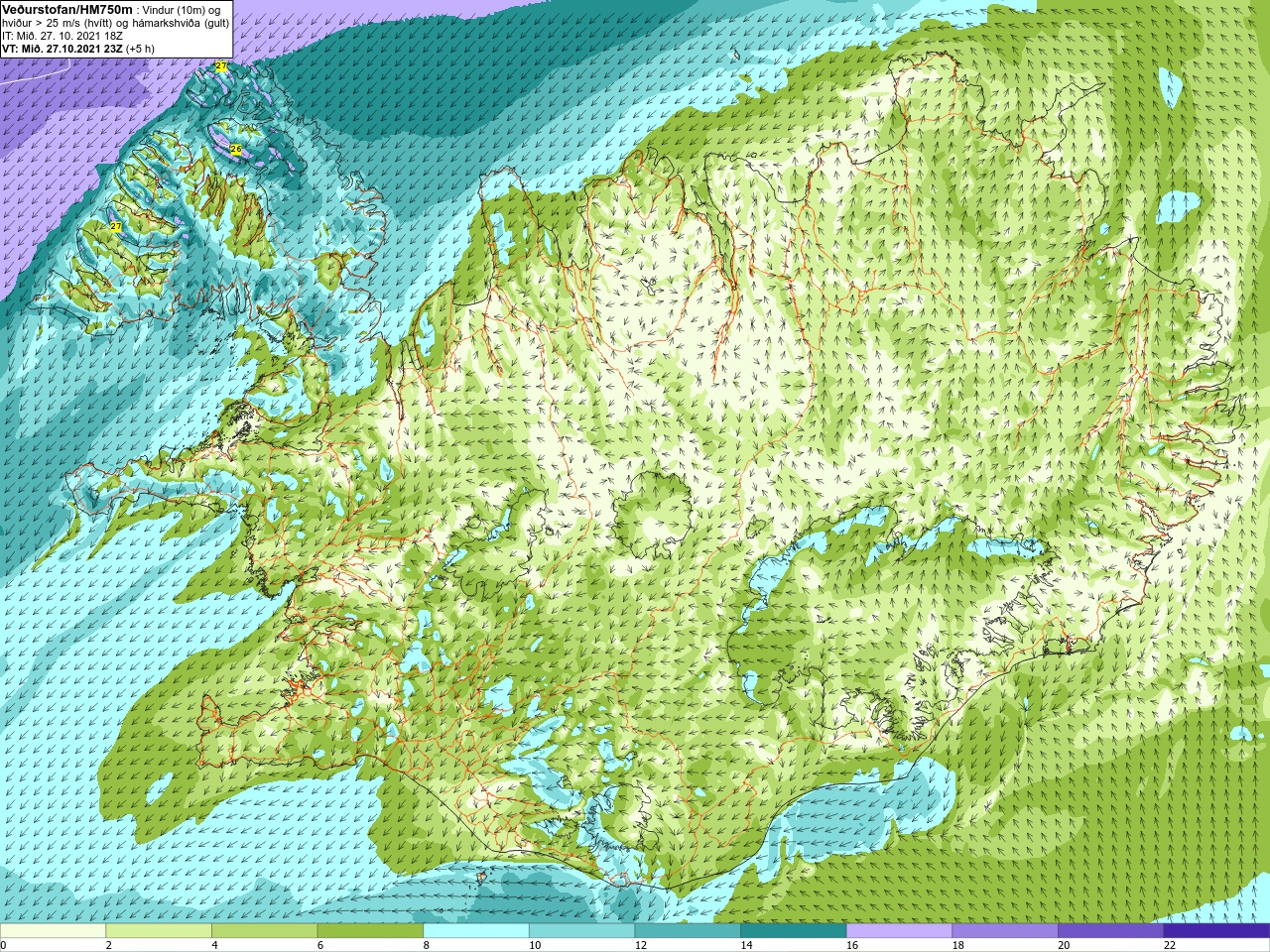Click the 'Vindur (10m) og' header text
Viewport: 1270px width, 952px height.
tap(182, 10)
